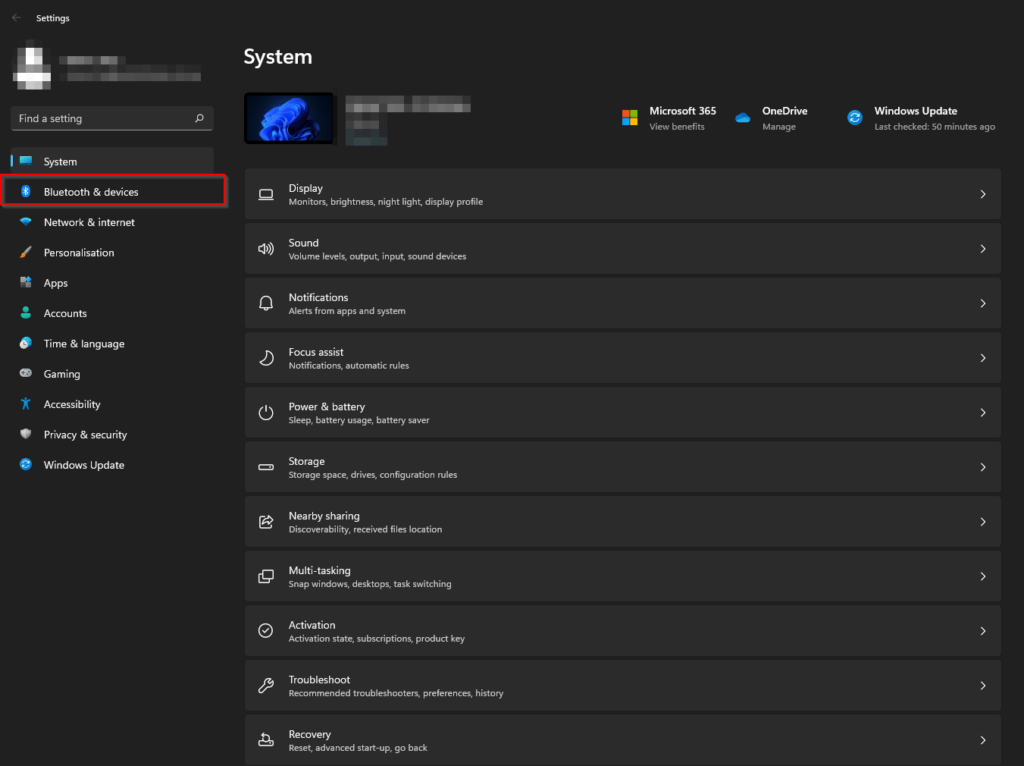Open Time & language section
Image resolution: width=1024 pixels, height=766 pixels.
(x=84, y=344)
